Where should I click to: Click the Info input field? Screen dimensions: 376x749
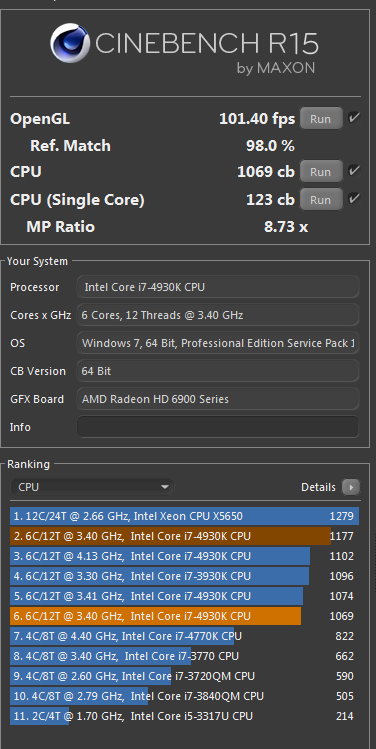point(218,427)
